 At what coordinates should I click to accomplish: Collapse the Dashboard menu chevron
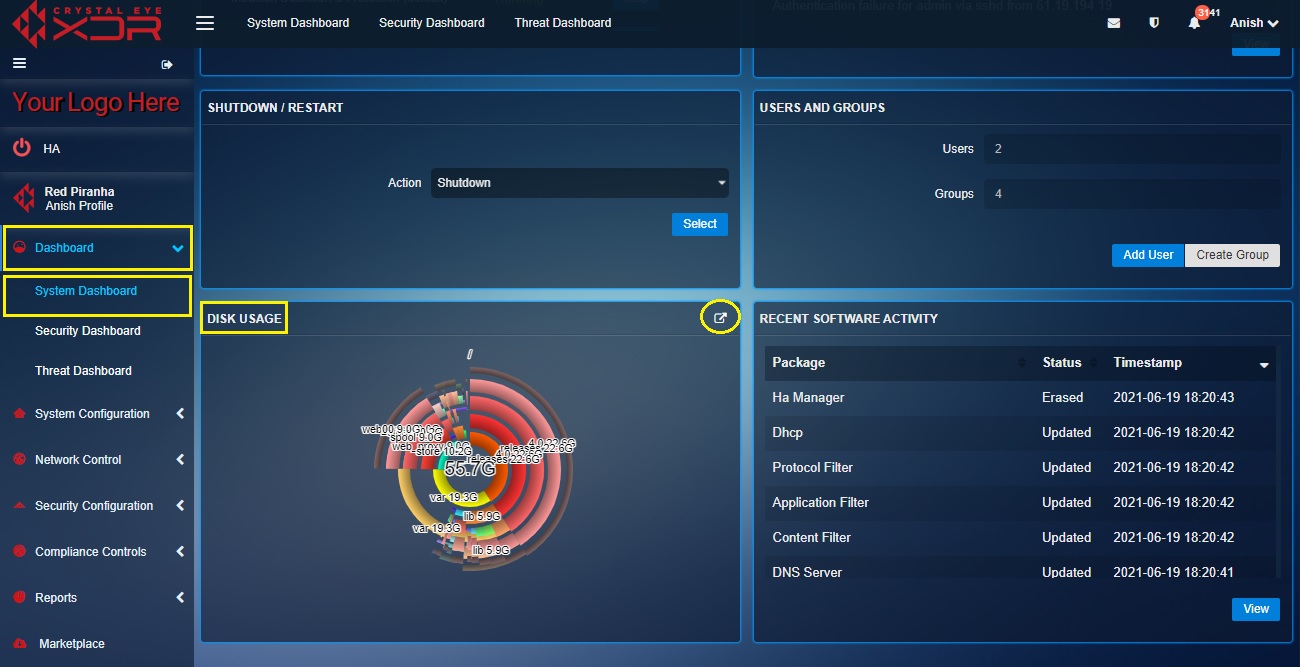tap(178, 248)
